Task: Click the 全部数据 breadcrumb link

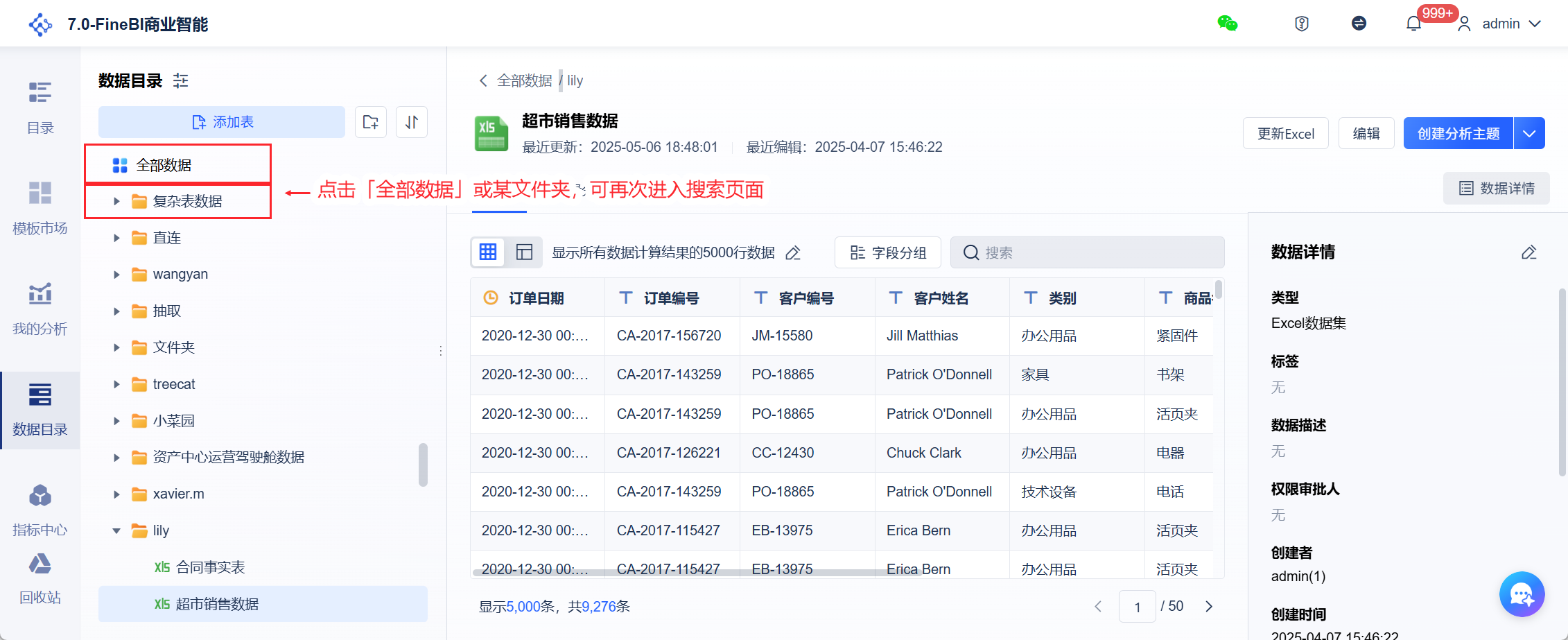Action: [x=525, y=80]
